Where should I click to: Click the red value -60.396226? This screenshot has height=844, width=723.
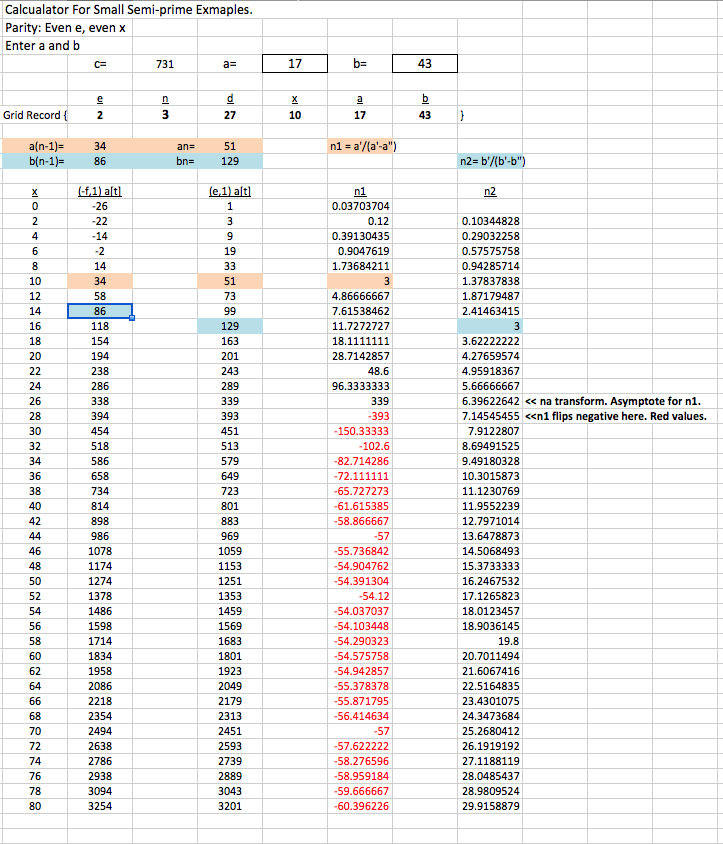(360, 806)
